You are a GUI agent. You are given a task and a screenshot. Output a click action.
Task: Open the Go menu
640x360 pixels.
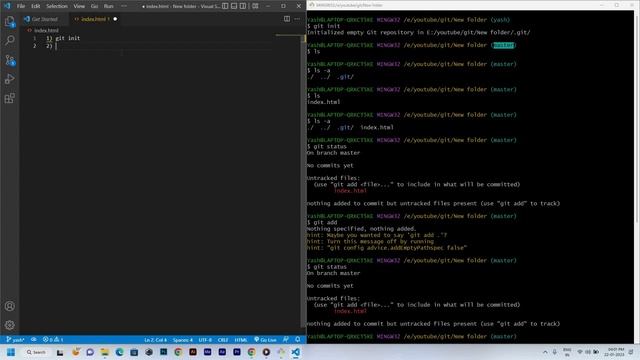[x=94, y=6]
